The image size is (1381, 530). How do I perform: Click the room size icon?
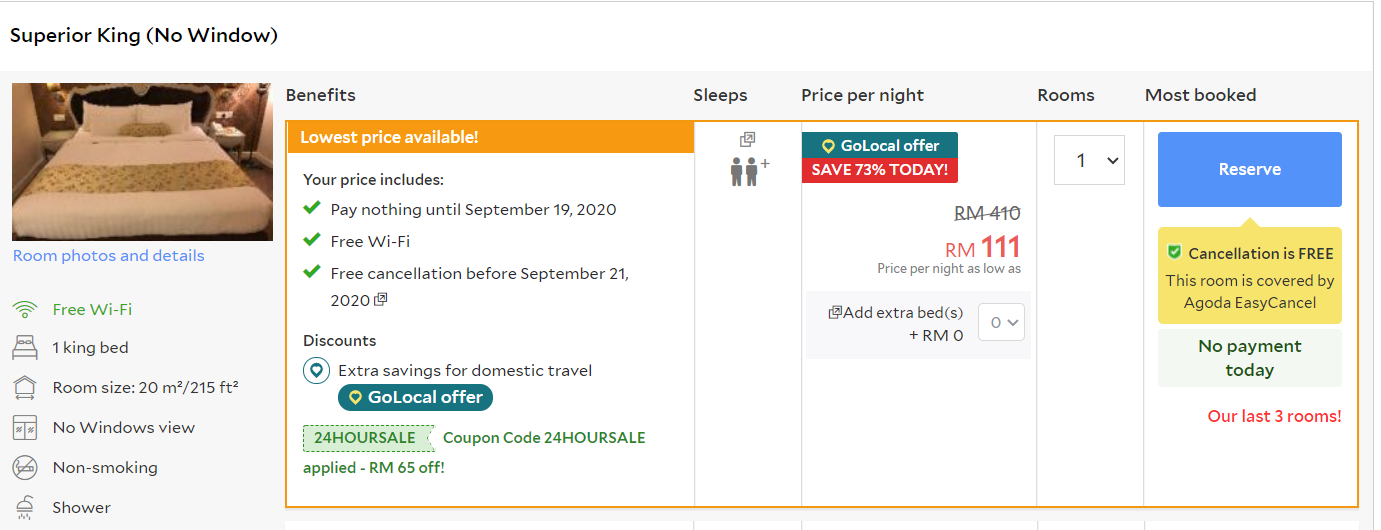(25, 388)
